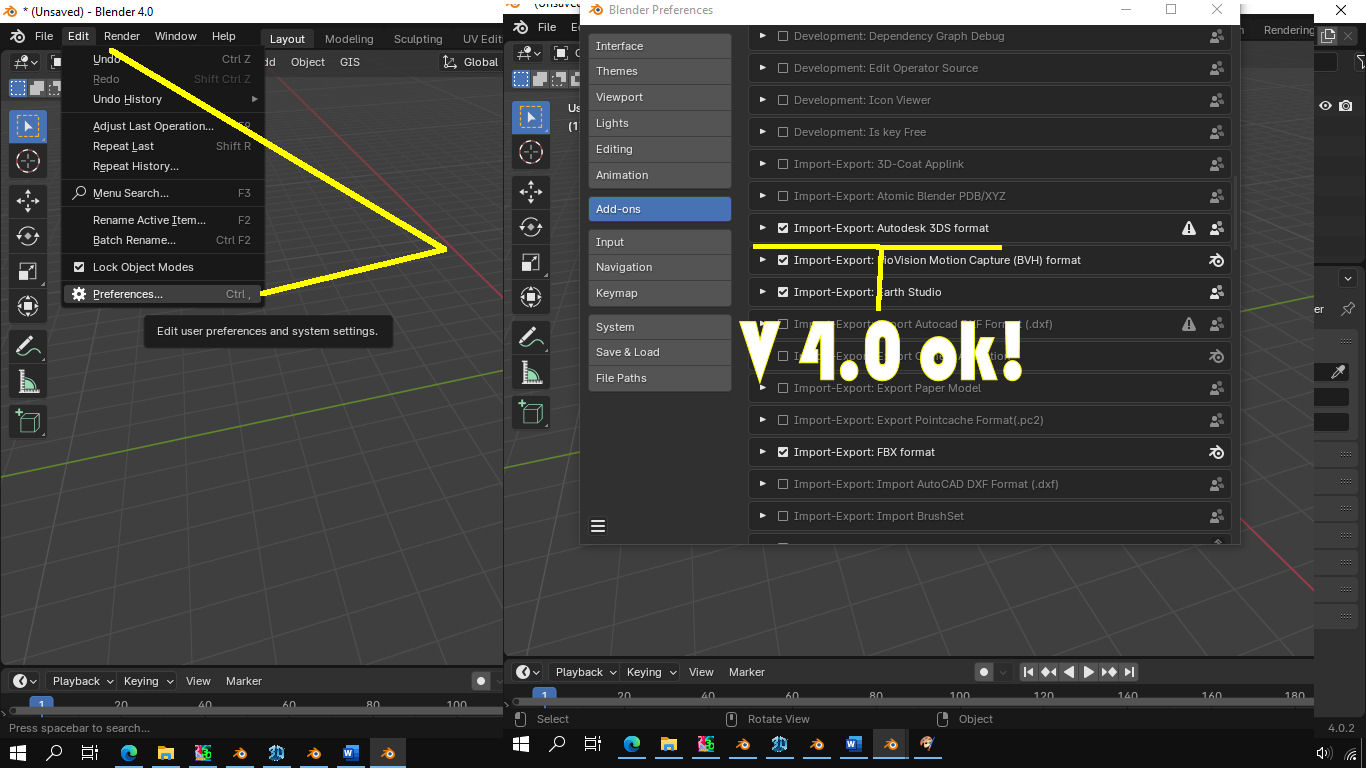1366x768 pixels.
Task: Click the volume icon in the system tray
Action: (x=1324, y=753)
